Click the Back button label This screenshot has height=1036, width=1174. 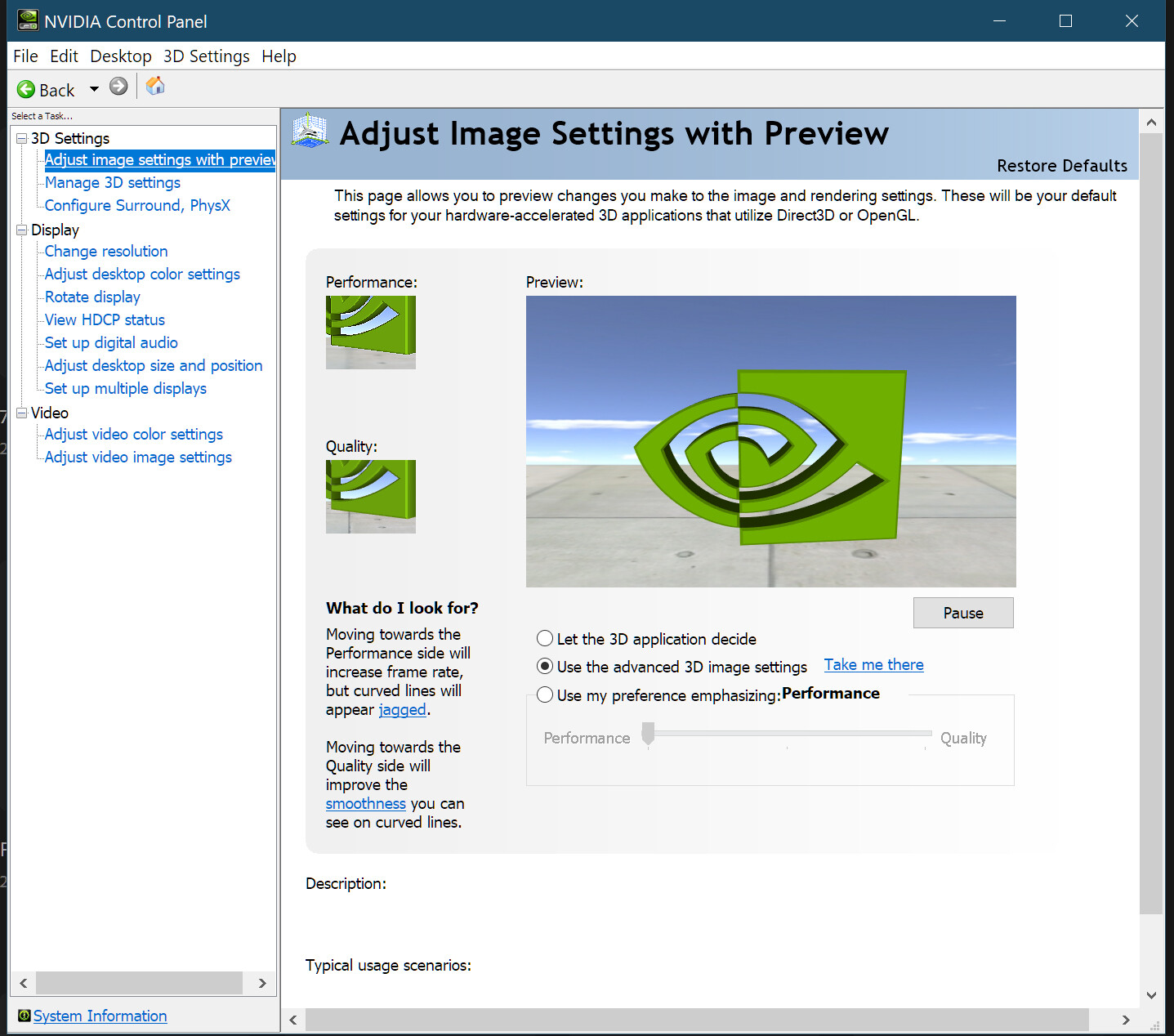click(x=57, y=90)
